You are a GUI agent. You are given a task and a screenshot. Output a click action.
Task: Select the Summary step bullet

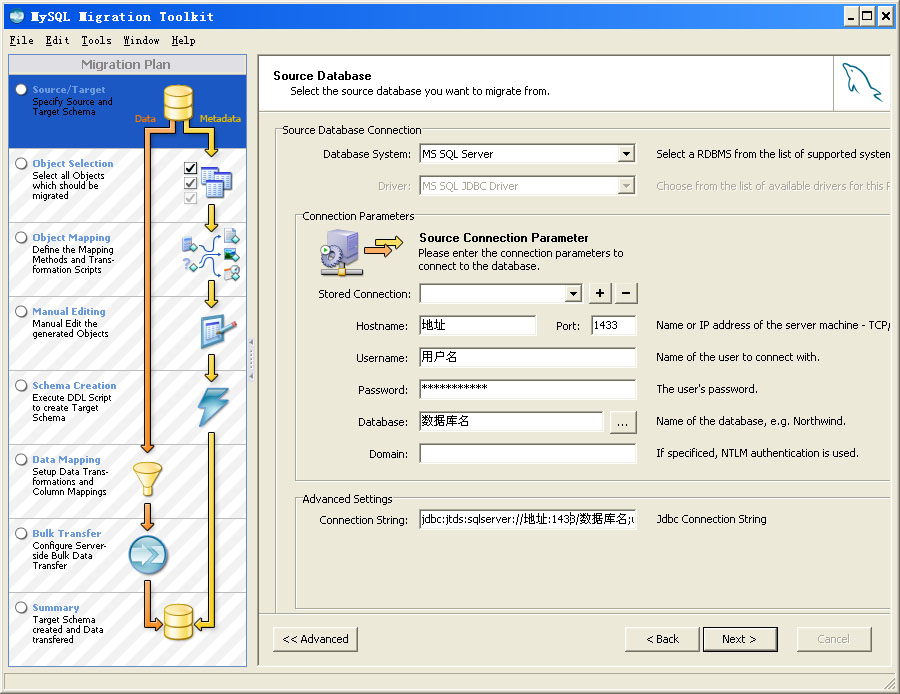pos(22,608)
